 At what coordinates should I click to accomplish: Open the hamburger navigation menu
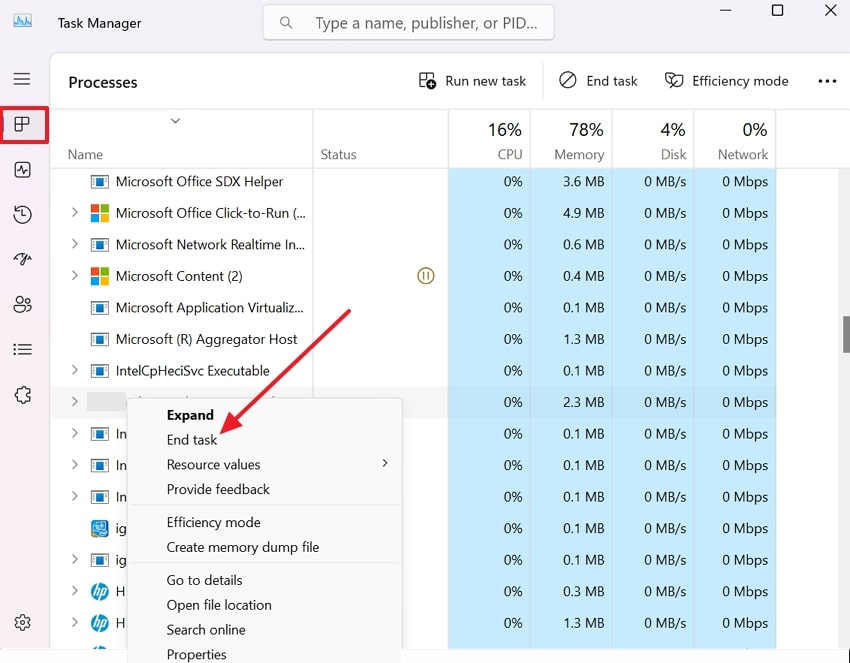[22, 79]
